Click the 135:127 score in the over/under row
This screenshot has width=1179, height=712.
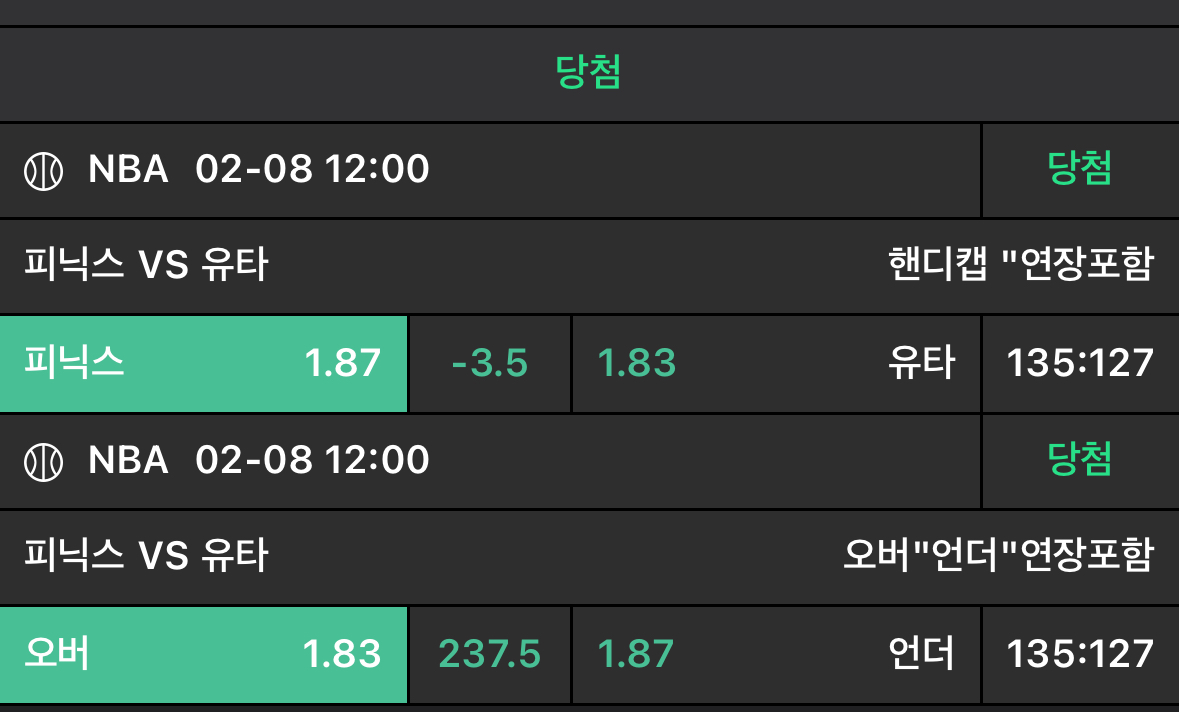(1080, 654)
